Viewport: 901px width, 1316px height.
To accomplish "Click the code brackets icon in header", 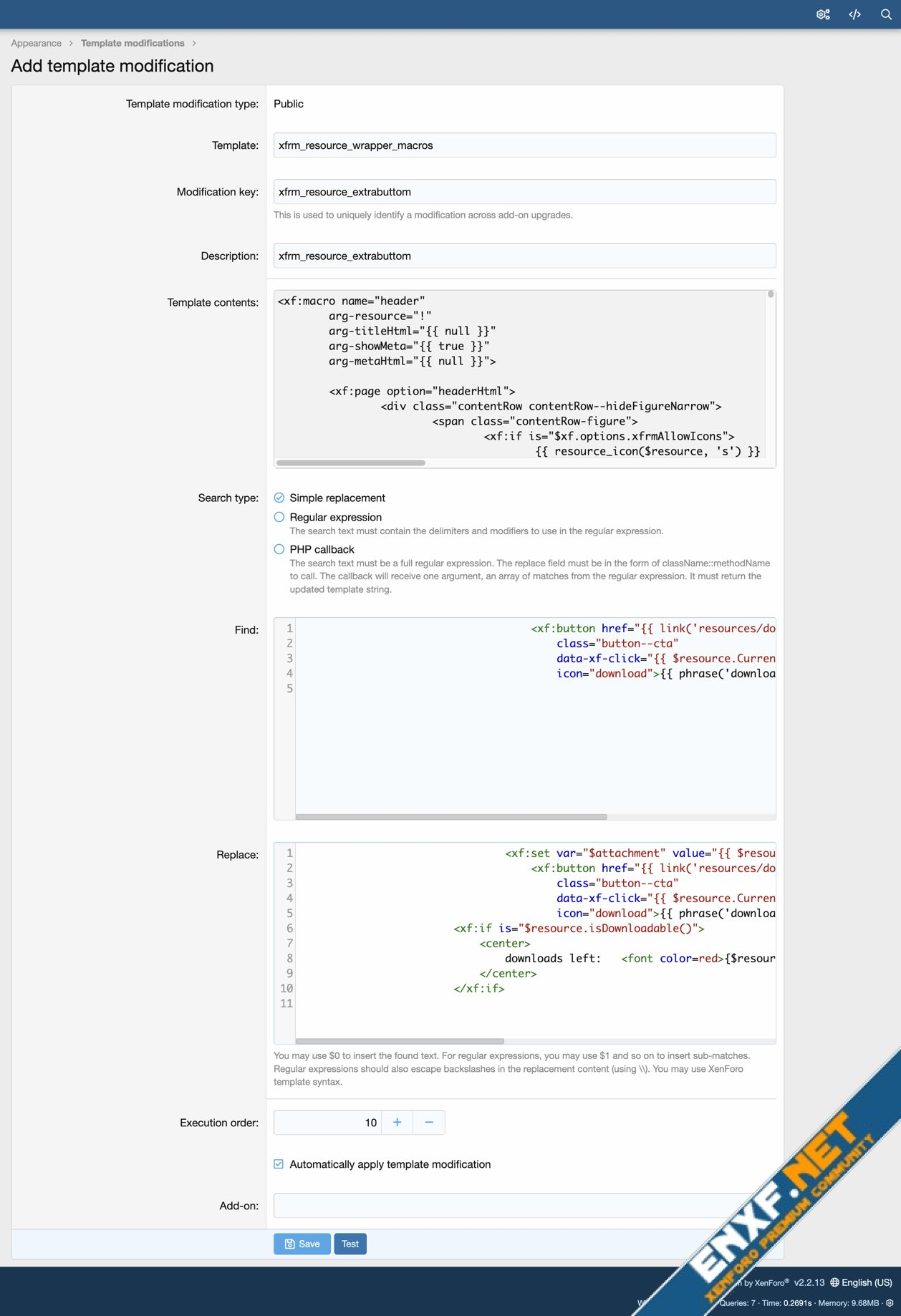I will pos(854,14).
